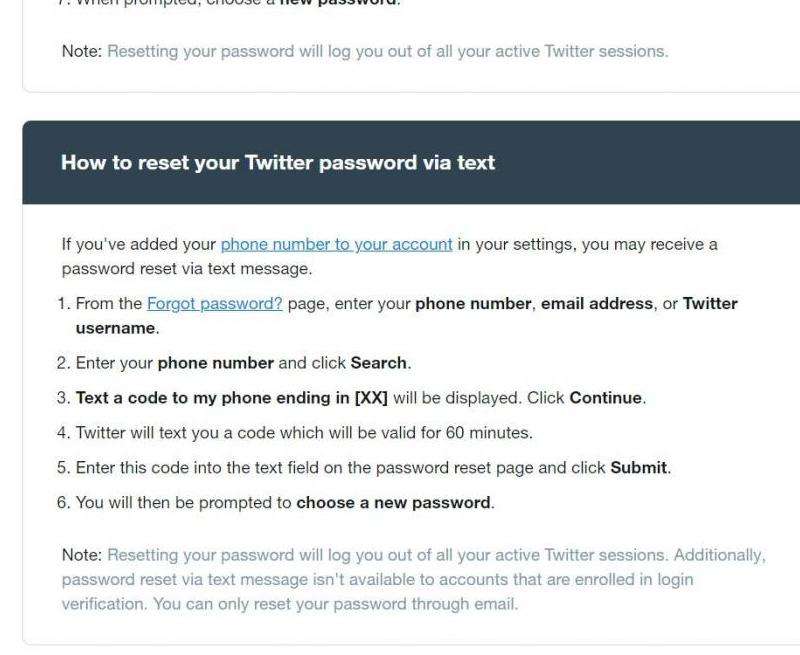The image size is (800, 655).
Task: Click the bold word 'Search' in step 2
Action: click(378, 362)
